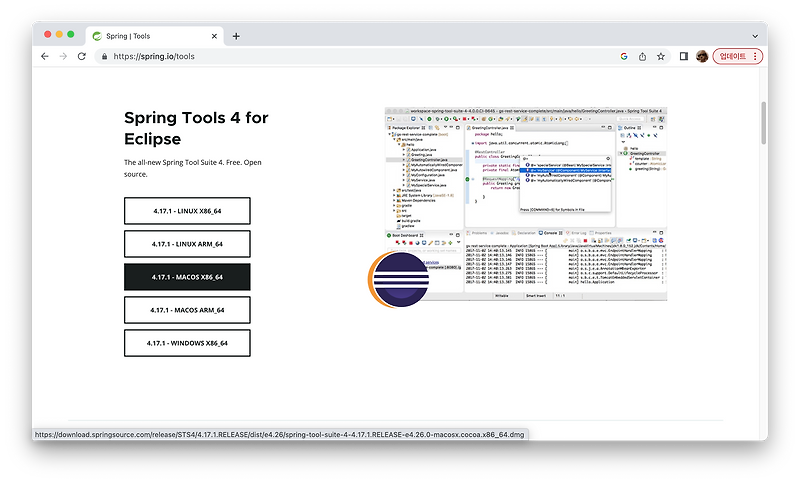Viewport: 800px width, 483px height.
Task: Click the Google icon in address bar
Action: [623, 57]
